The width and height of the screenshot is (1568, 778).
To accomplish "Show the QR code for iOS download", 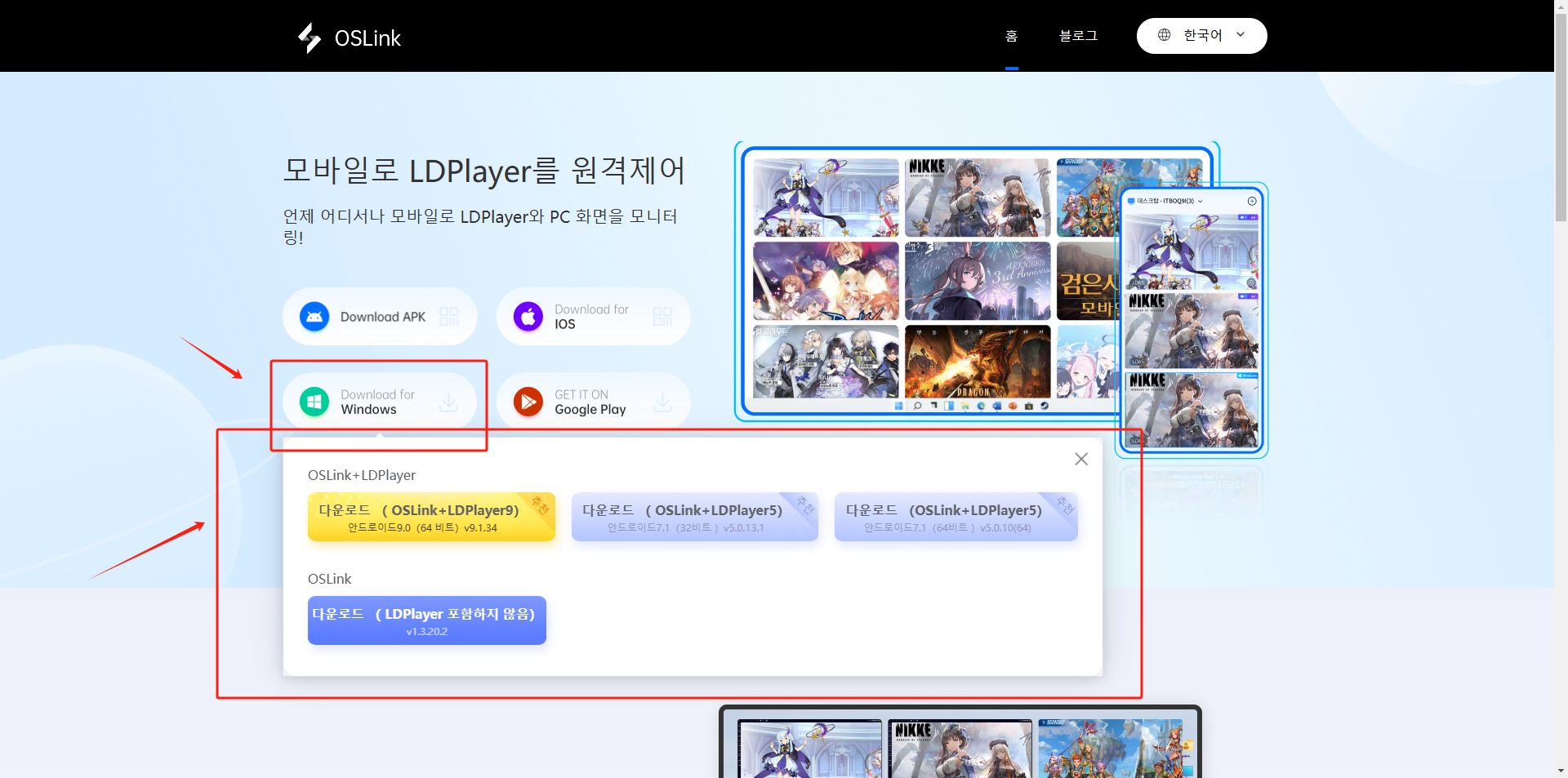I will [x=662, y=317].
